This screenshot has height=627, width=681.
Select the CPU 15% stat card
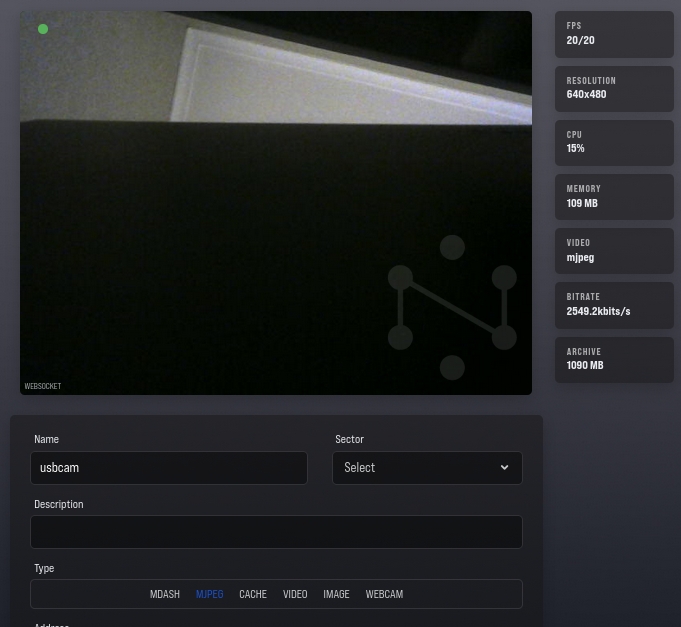coord(614,142)
